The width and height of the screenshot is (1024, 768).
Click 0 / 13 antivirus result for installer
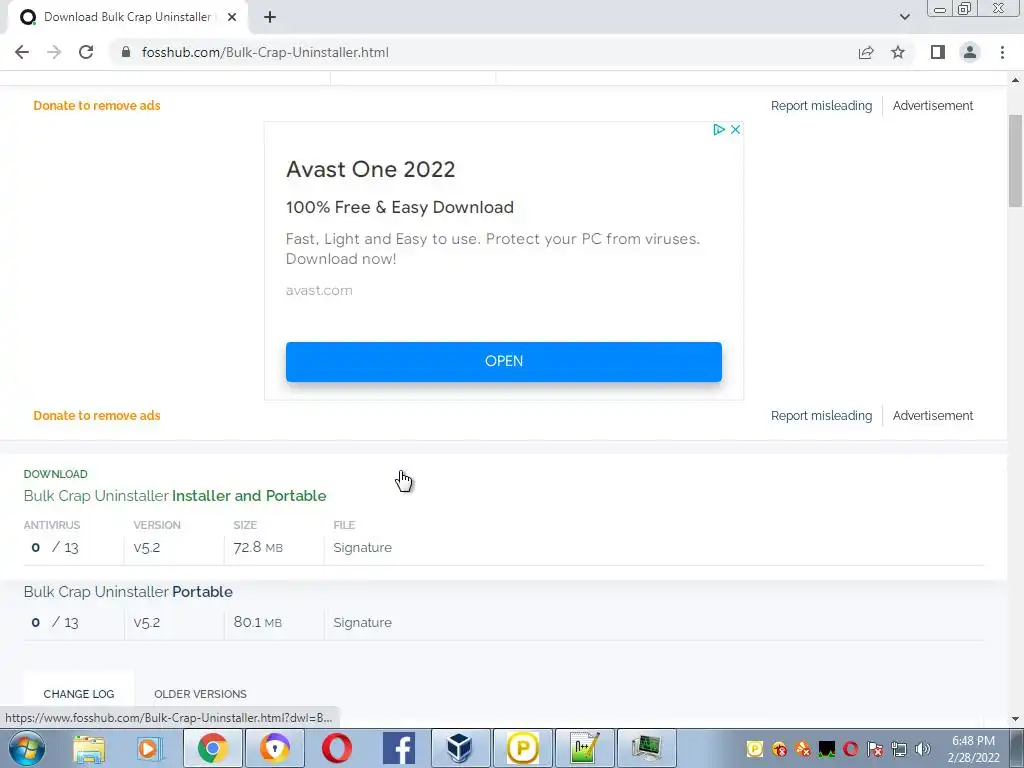click(x=55, y=547)
